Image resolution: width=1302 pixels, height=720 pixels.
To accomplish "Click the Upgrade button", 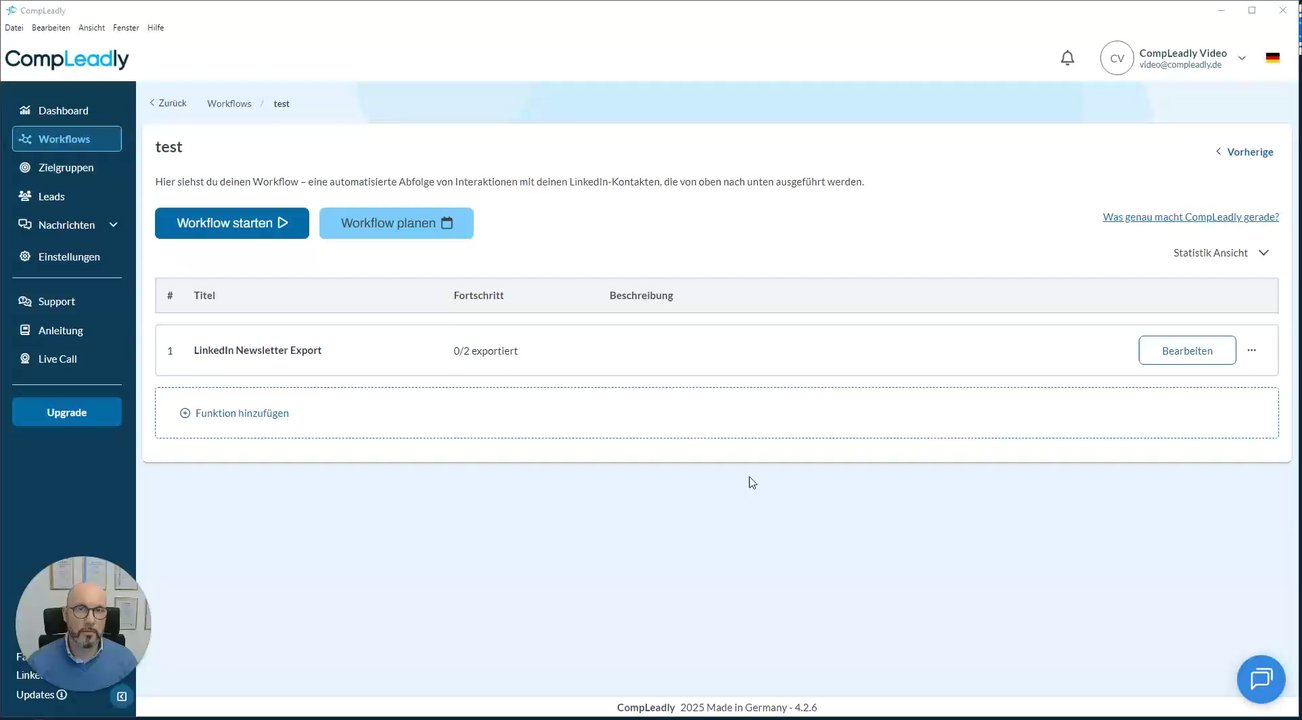I will (x=67, y=412).
